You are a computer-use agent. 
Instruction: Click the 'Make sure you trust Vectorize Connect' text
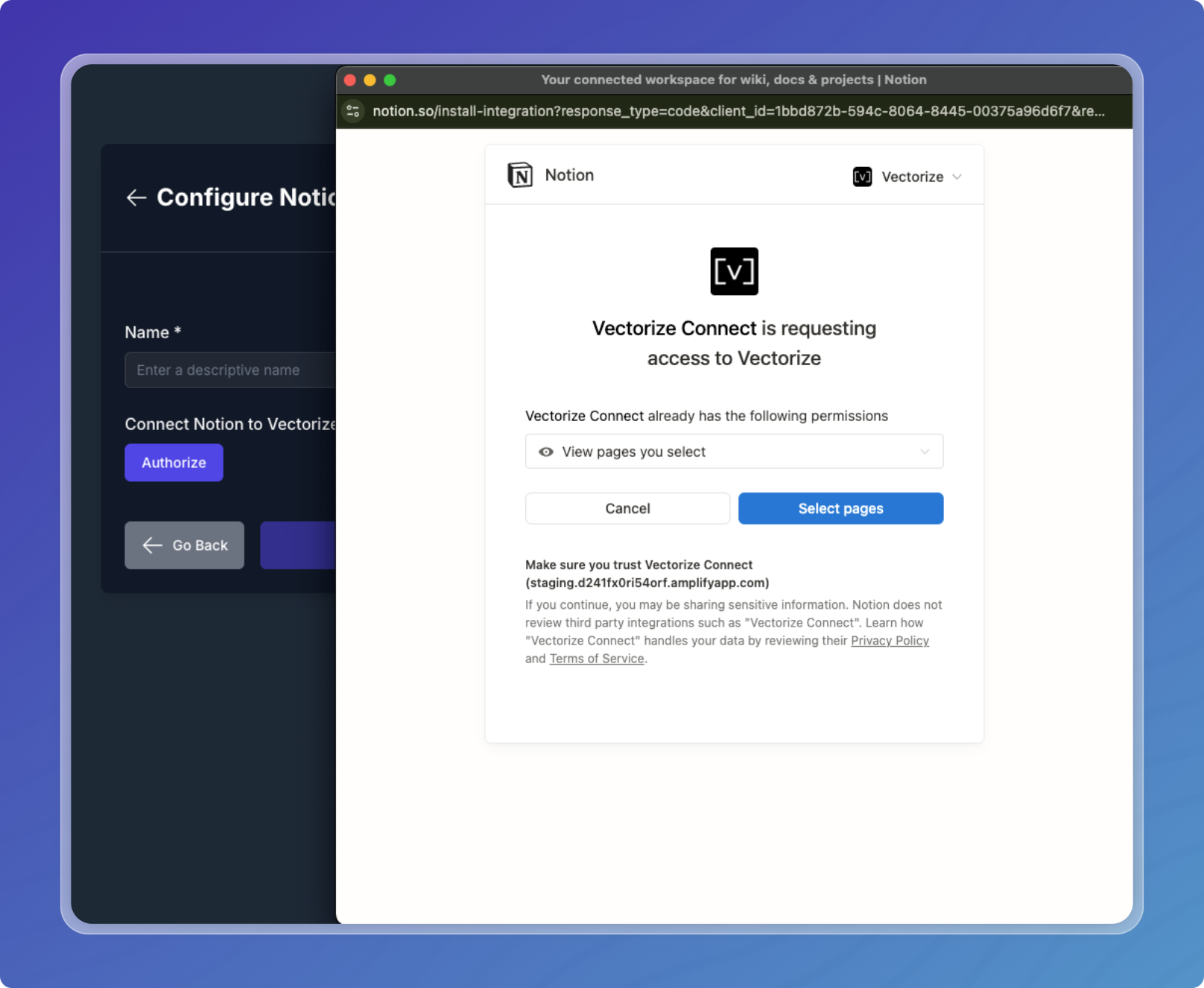639,565
